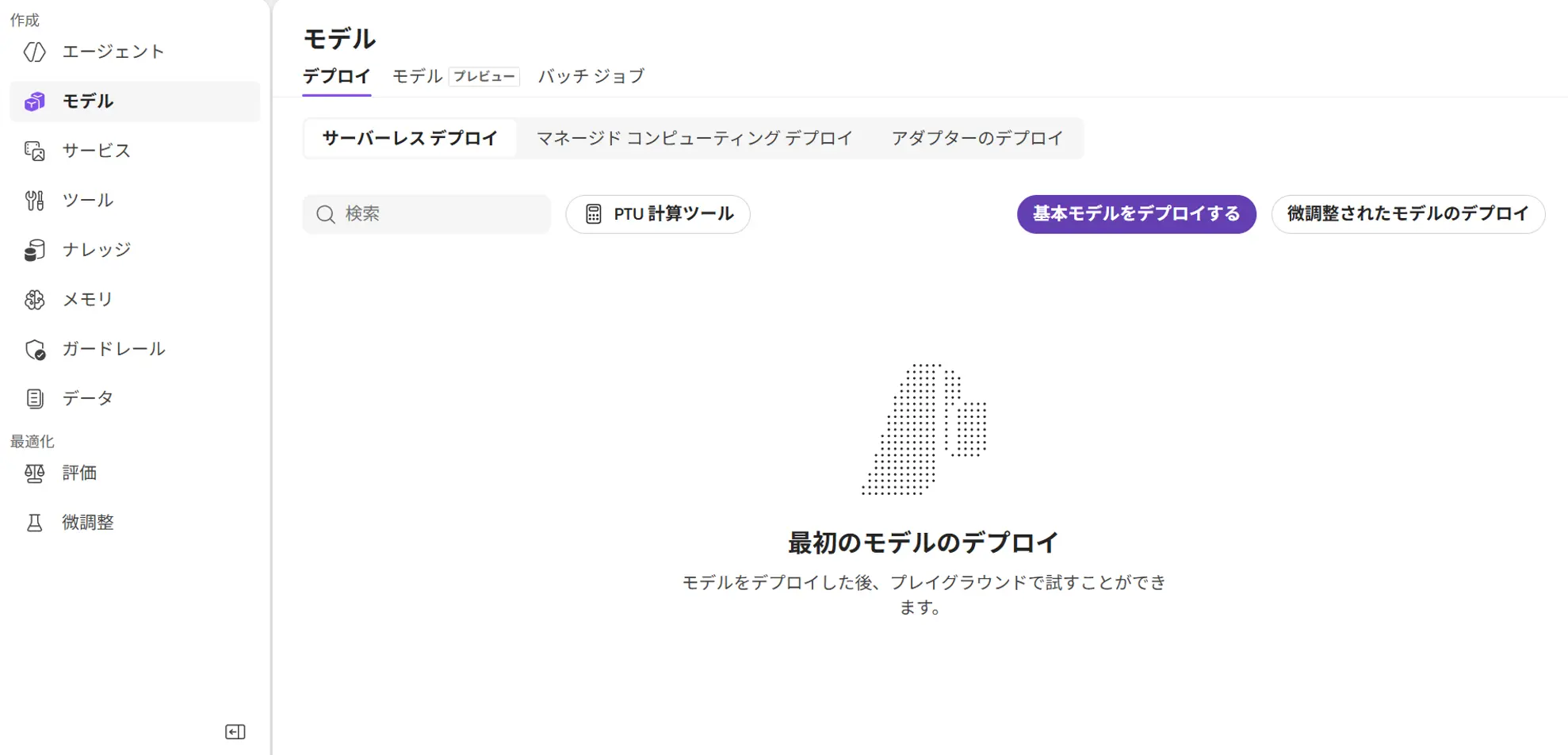Click the データ document icon
The image size is (1568, 755).
pos(35,398)
